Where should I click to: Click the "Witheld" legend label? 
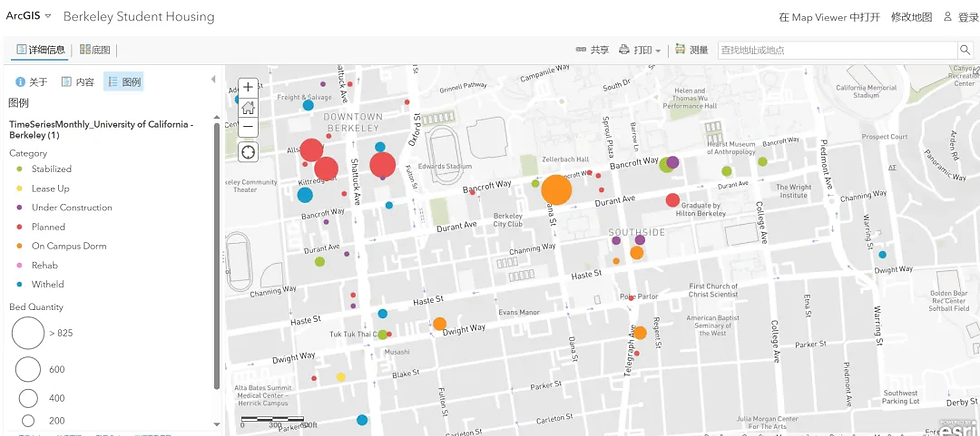click(x=48, y=284)
